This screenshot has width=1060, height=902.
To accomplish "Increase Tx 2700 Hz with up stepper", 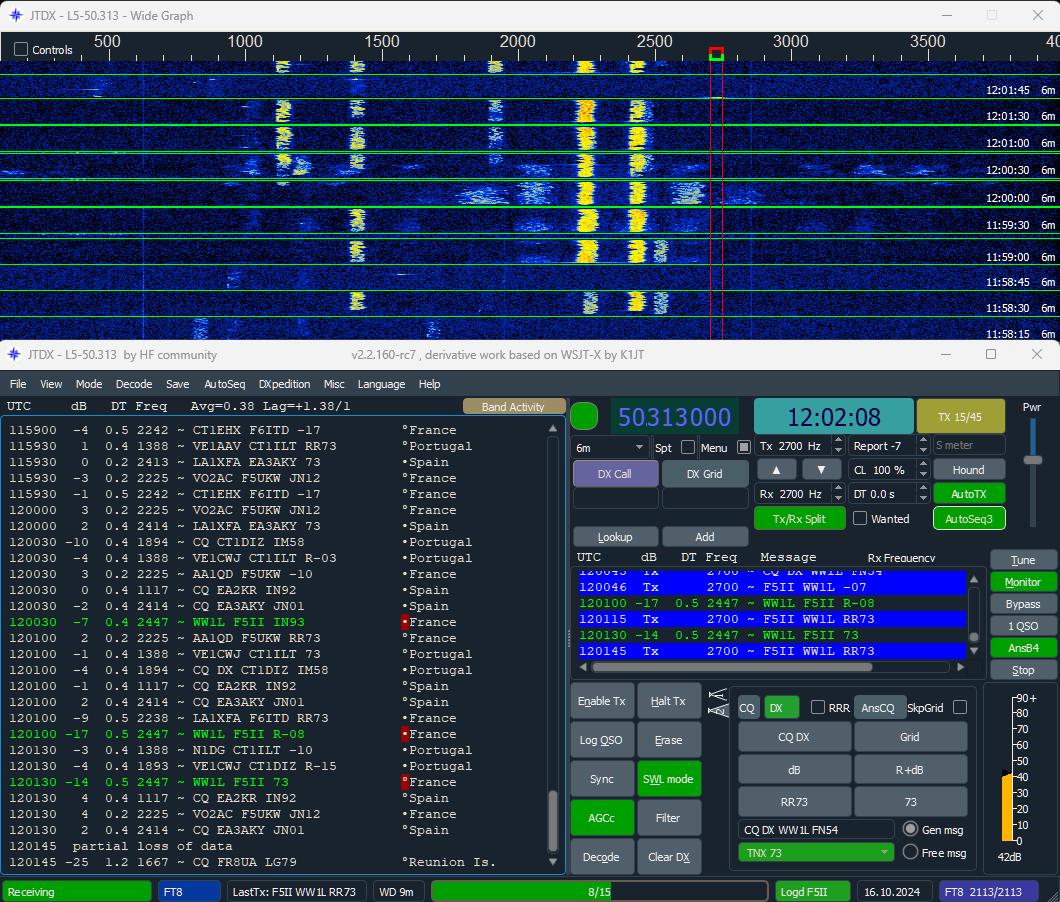I will click(838, 441).
